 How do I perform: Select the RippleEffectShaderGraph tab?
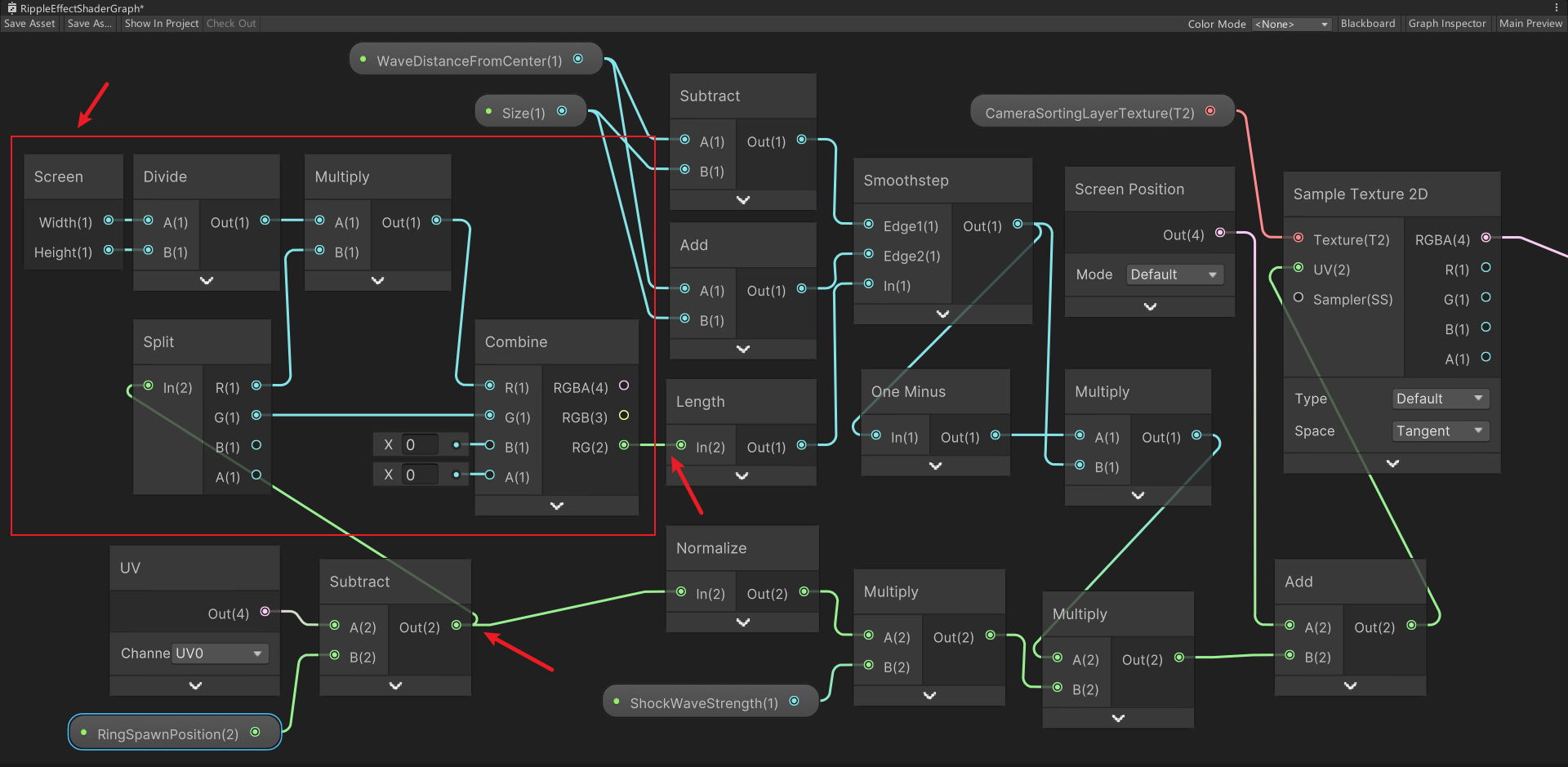click(75, 8)
